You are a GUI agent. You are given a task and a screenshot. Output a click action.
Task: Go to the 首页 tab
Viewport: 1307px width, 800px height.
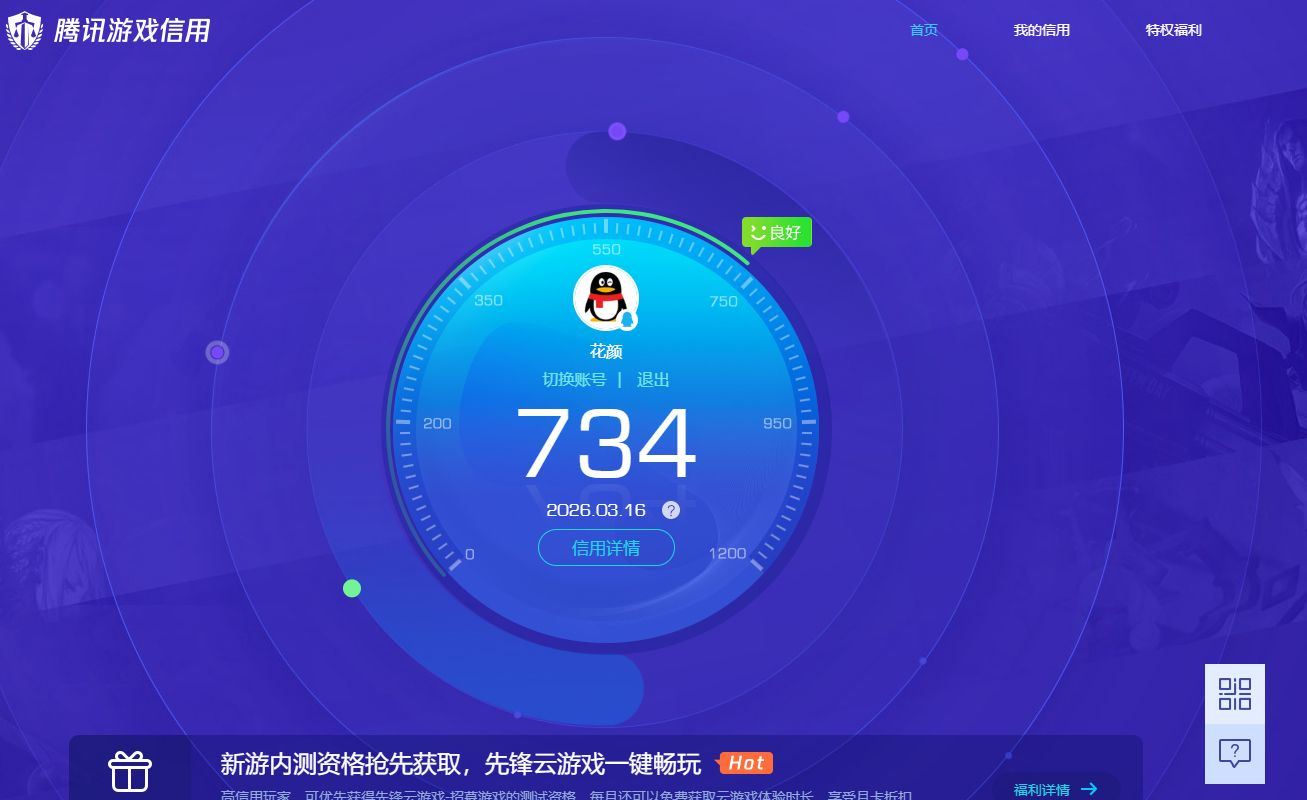[x=924, y=30]
